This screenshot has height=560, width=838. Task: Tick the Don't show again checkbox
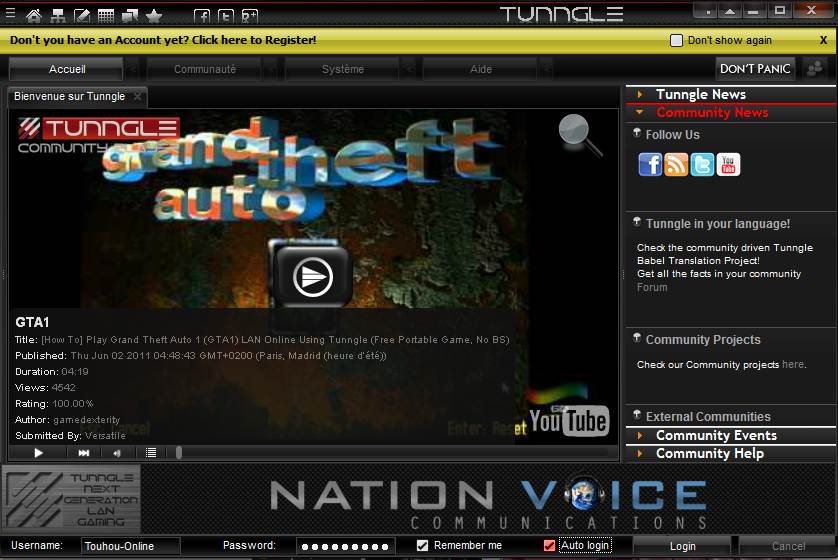[676, 40]
